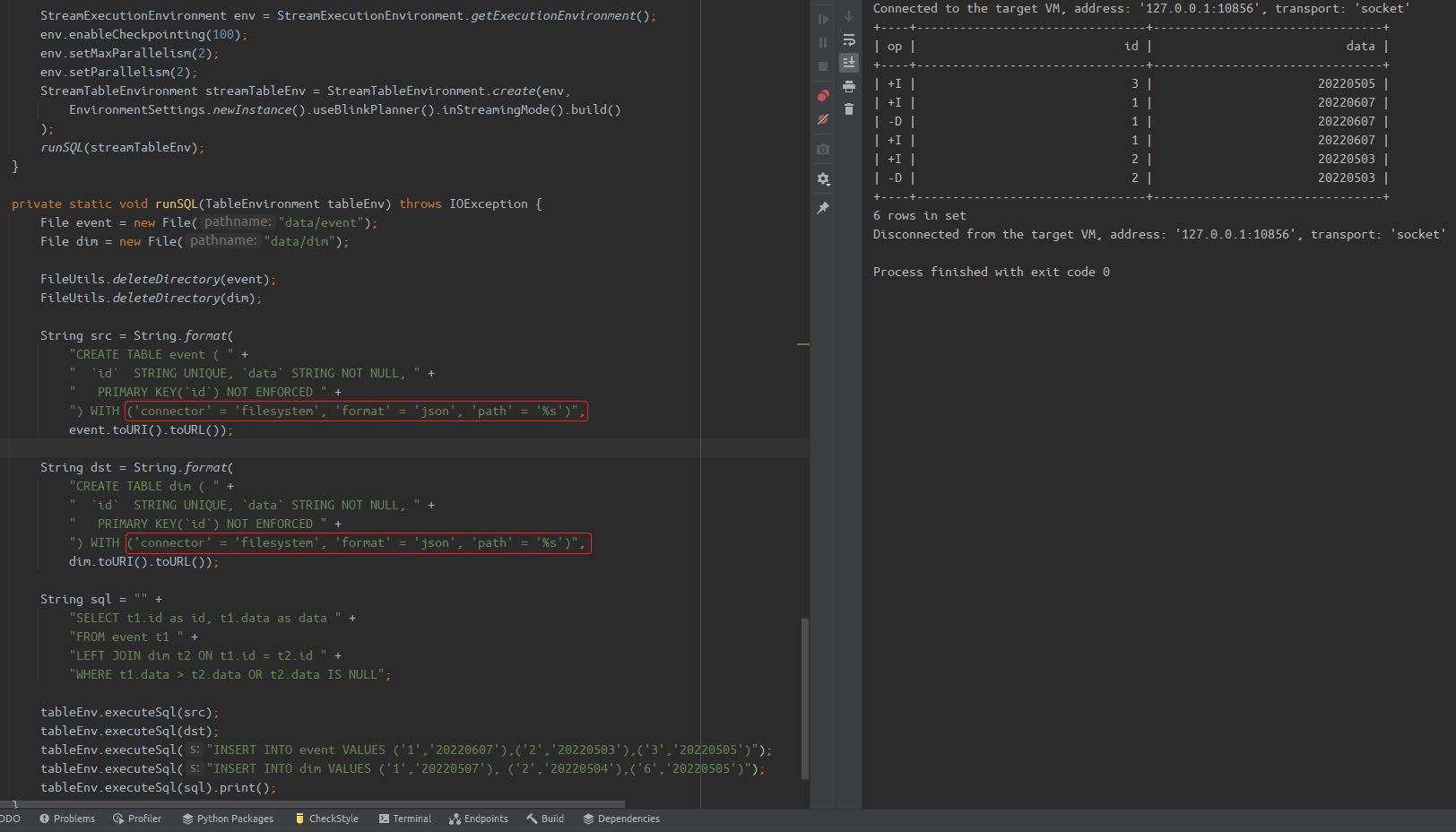The image size is (1456, 832).
Task: Toggle Soft-Wrap in console output
Action: coord(849,39)
